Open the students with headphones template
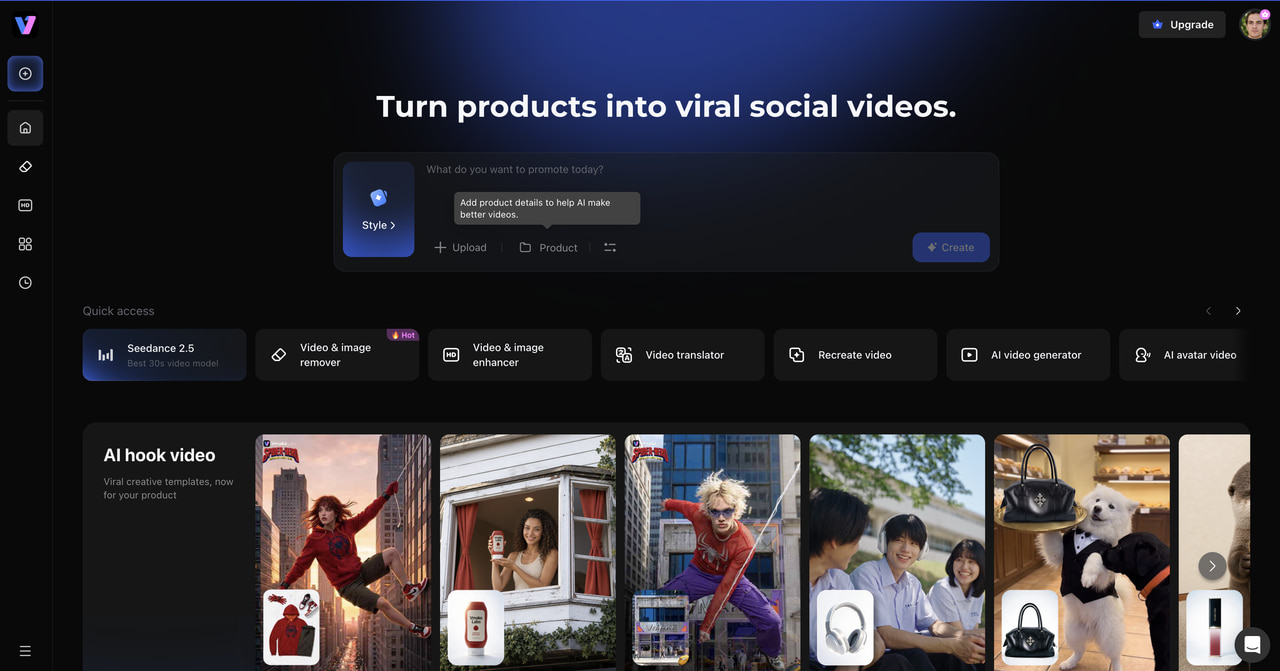The width and height of the screenshot is (1280, 671). (897, 552)
